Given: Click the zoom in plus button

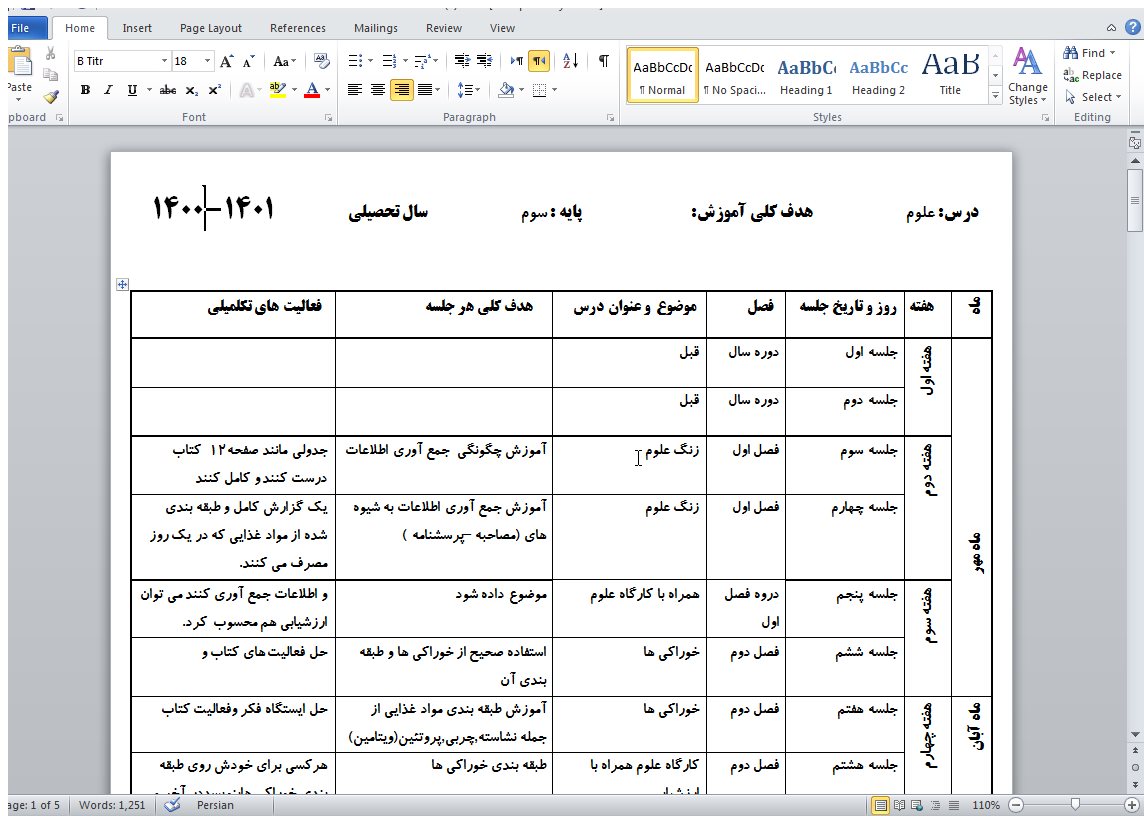Looking at the screenshot, I should point(1132,805).
